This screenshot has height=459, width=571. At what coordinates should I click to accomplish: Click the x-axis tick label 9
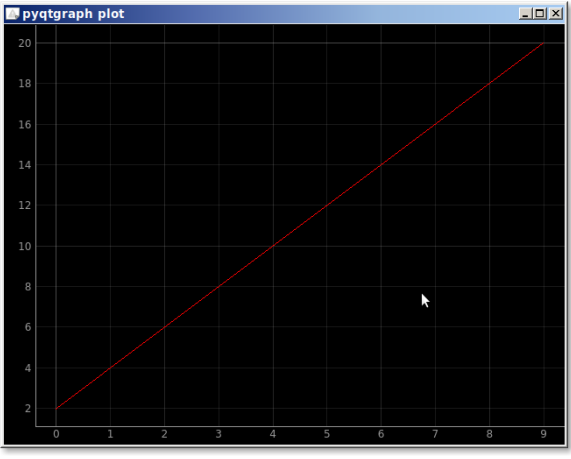click(x=543, y=434)
